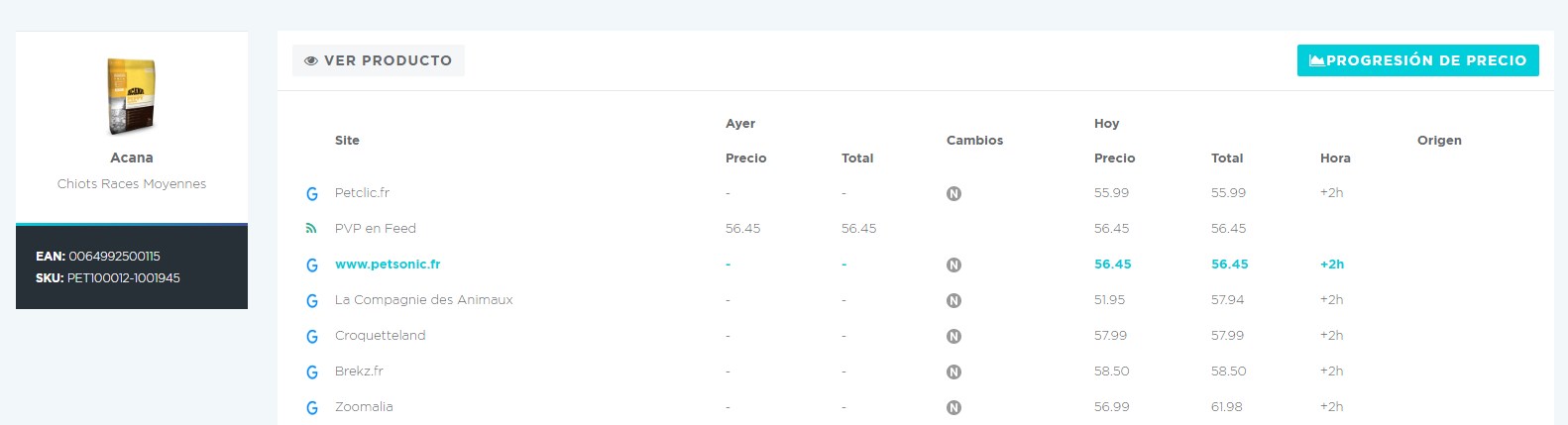Screen dimensions: 1568x425
Task: Open the Brekz.fr site link
Action: tap(359, 372)
